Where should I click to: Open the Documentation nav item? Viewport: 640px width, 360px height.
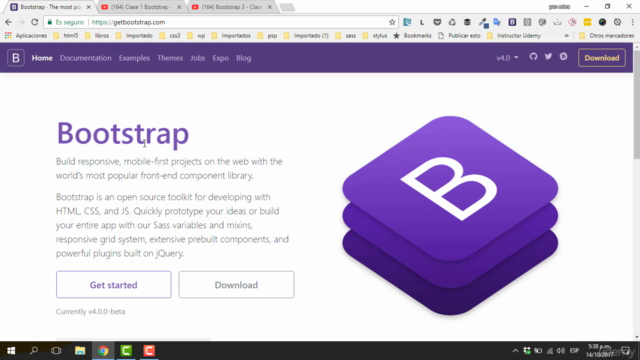pyautogui.click(x=86, y=58)
